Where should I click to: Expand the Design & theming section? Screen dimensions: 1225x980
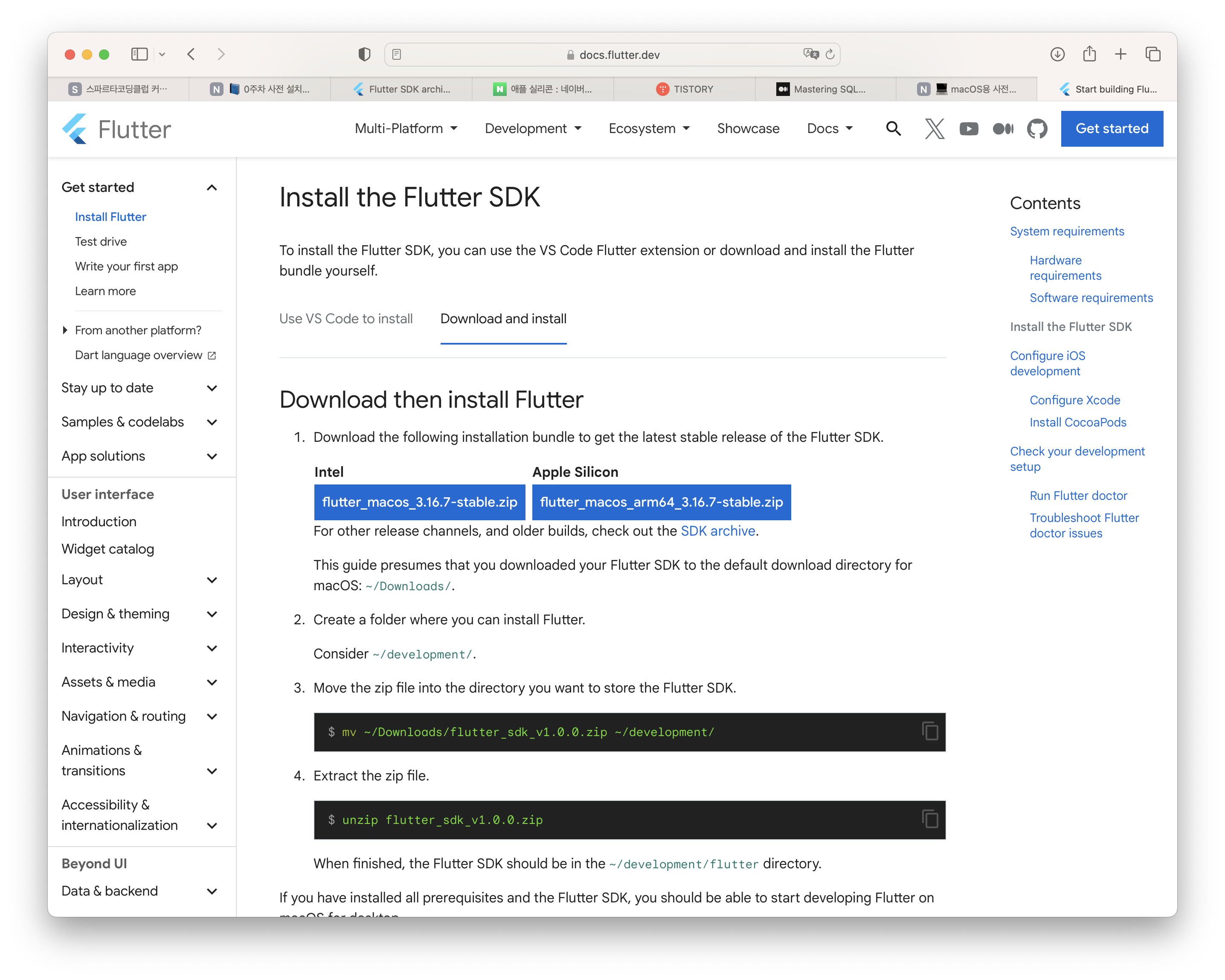pos(212,614)
